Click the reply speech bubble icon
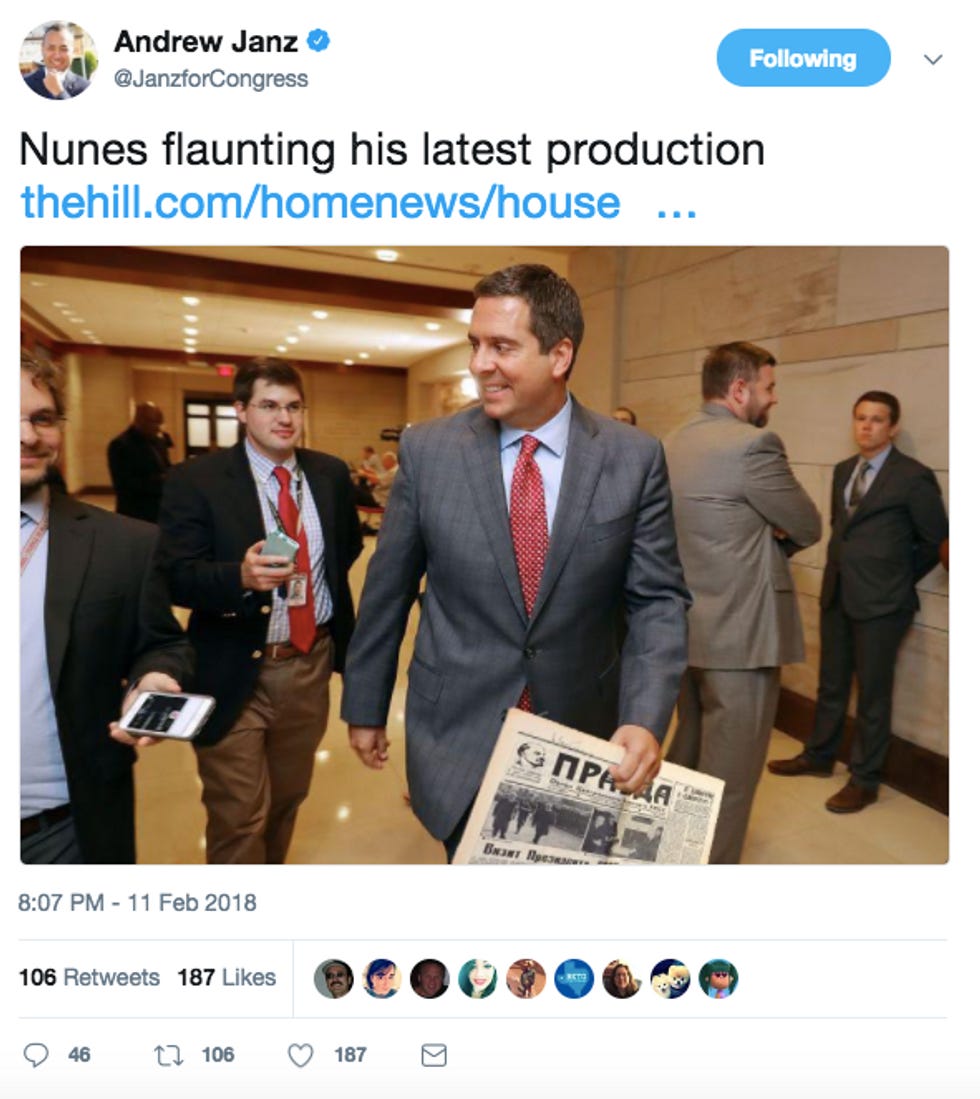This screenshot has height=1099, width=980. point(36,1055)
